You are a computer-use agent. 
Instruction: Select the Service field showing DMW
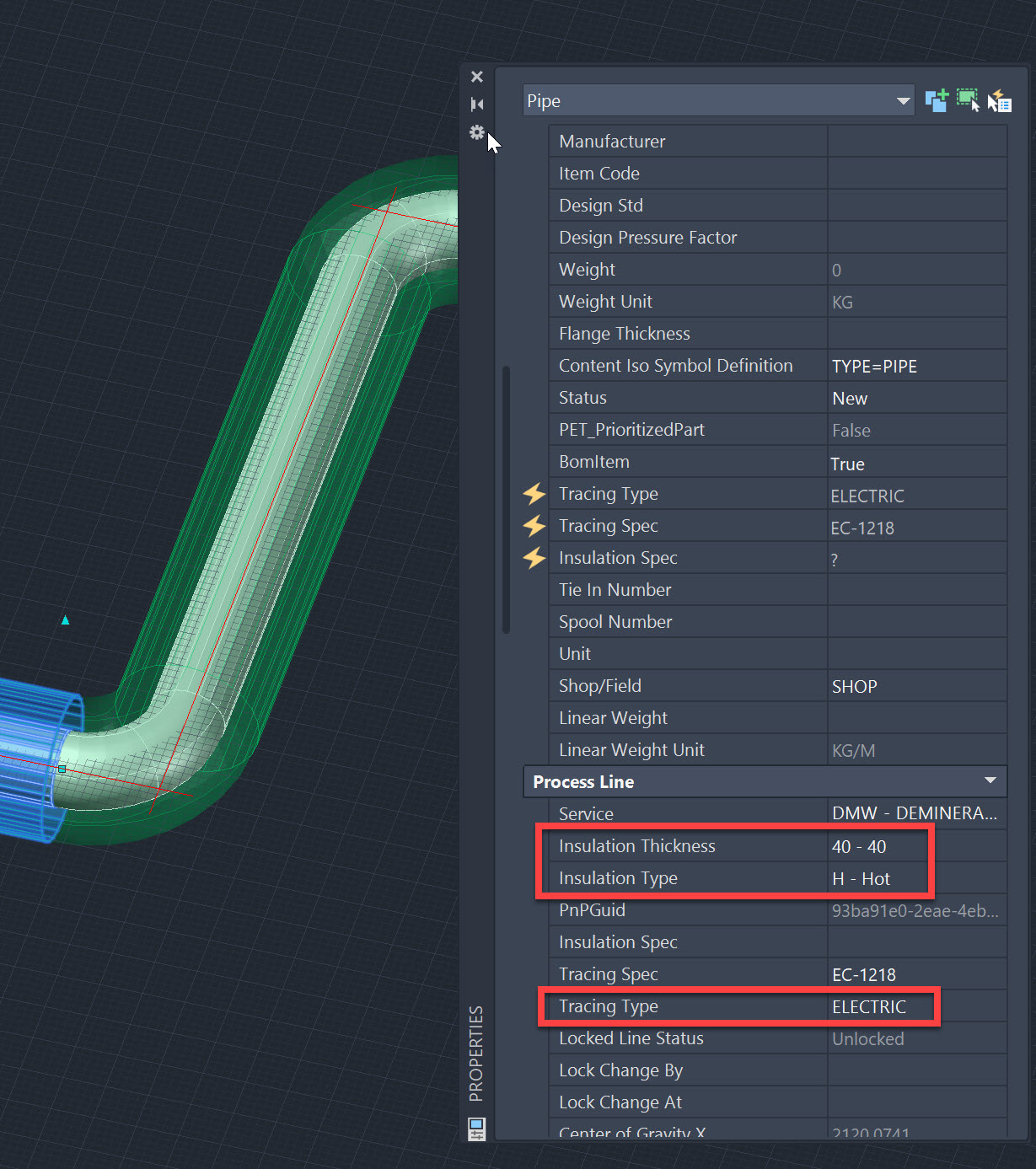tap(915, 813)
